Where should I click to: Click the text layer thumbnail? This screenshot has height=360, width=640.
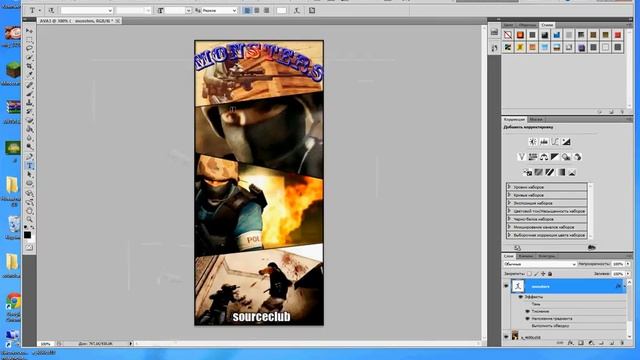pyautogui.click(x=518, y=286)
